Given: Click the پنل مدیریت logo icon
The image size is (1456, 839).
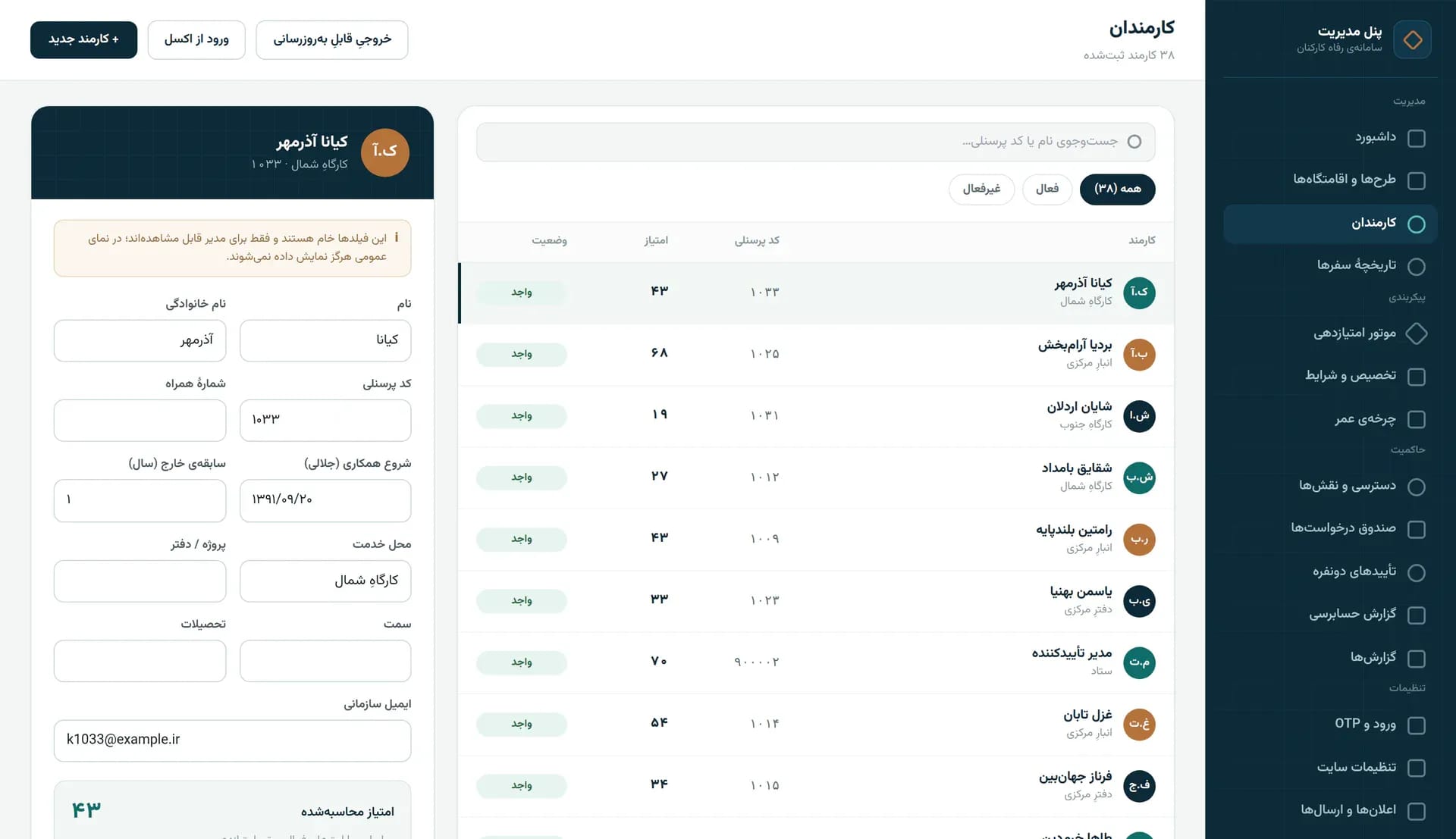Looking at the screenshot, I should [x=1412, y=39].
